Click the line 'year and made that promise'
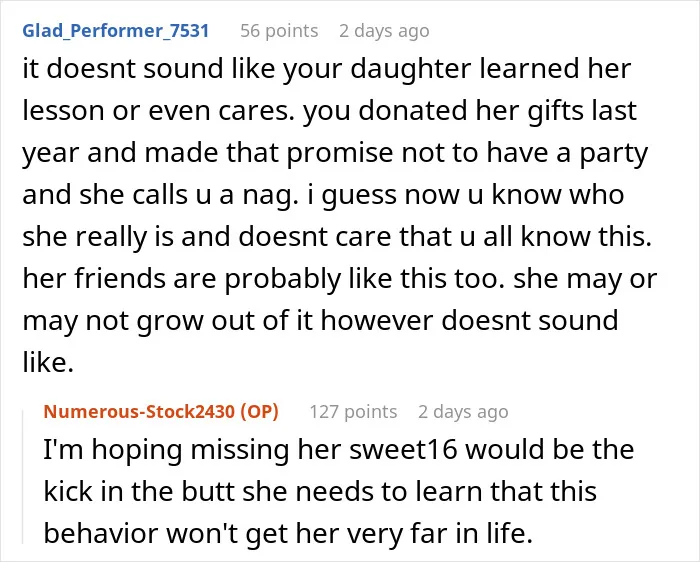 (x=335, y=152)
